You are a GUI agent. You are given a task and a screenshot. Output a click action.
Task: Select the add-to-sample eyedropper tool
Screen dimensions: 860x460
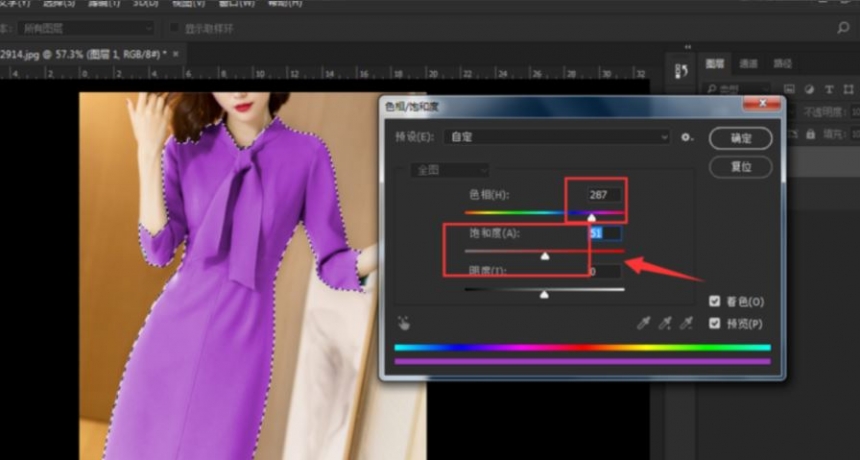pos(665,323)
